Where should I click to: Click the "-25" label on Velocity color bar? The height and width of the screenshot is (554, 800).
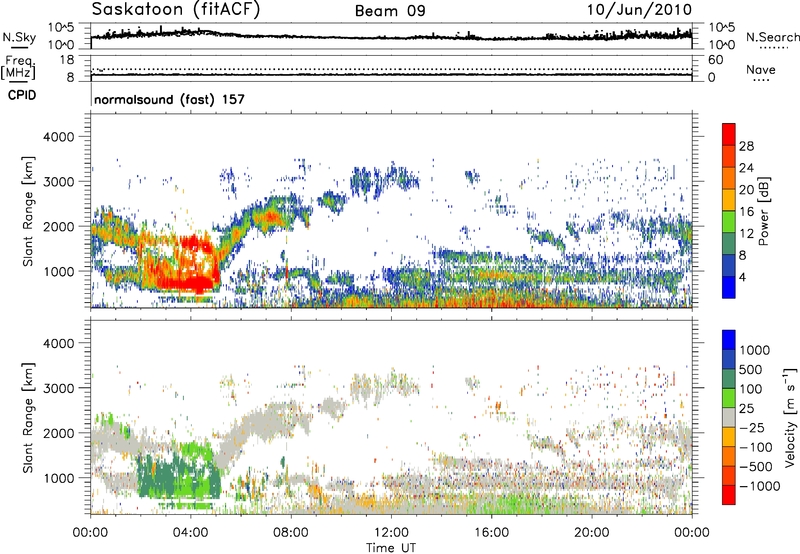(752, 427)
